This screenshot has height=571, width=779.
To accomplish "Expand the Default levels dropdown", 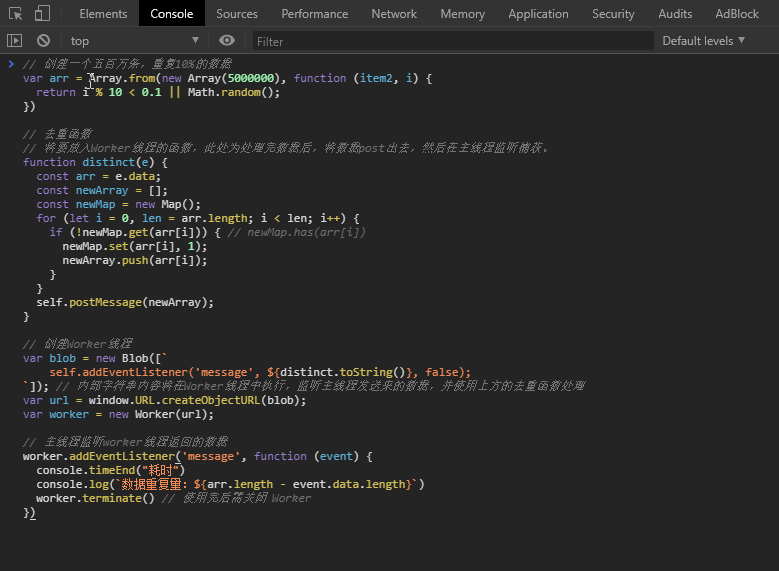I will (x=704, y=41).
